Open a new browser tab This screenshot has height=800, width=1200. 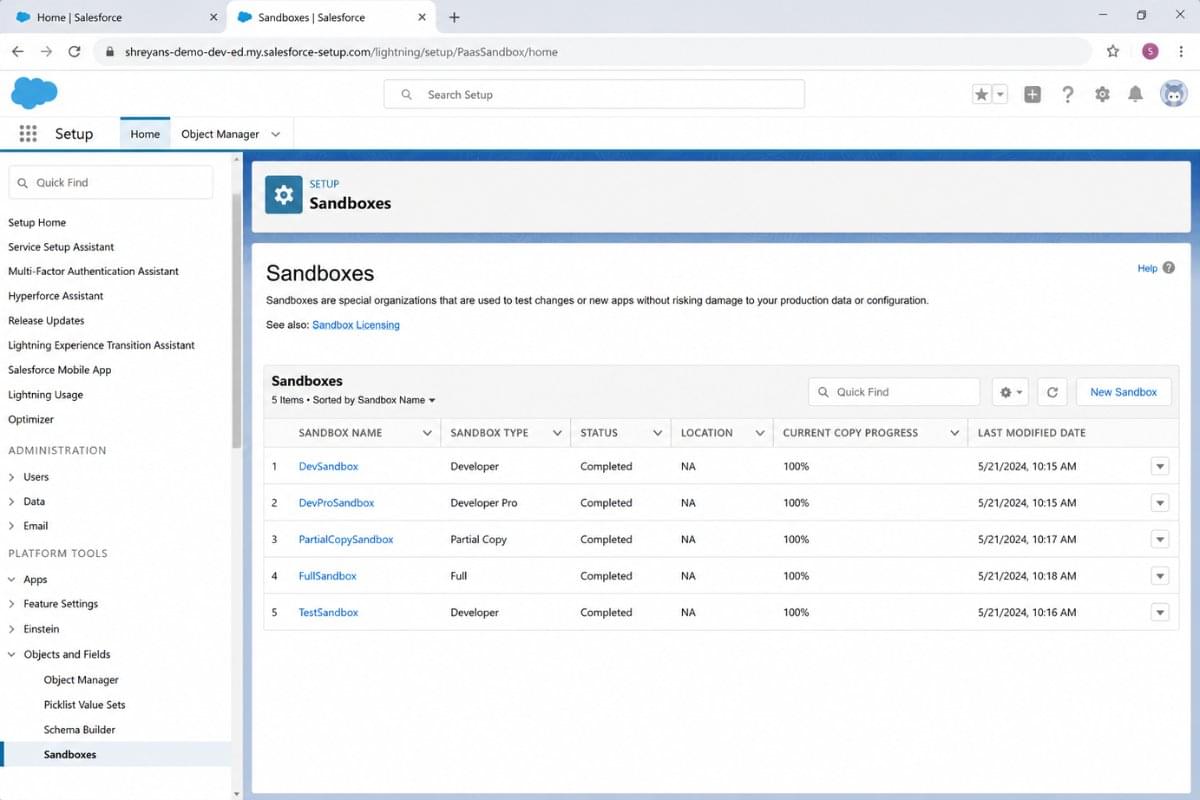point(454,17)
